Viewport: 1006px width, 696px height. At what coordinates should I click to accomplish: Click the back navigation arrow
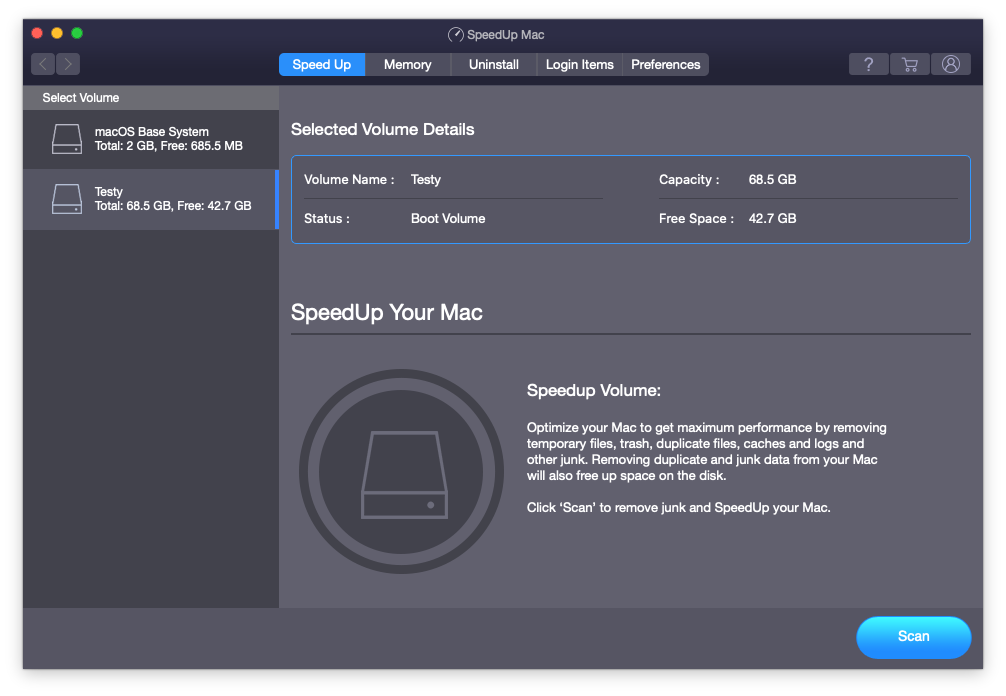(x=43, y=64)
